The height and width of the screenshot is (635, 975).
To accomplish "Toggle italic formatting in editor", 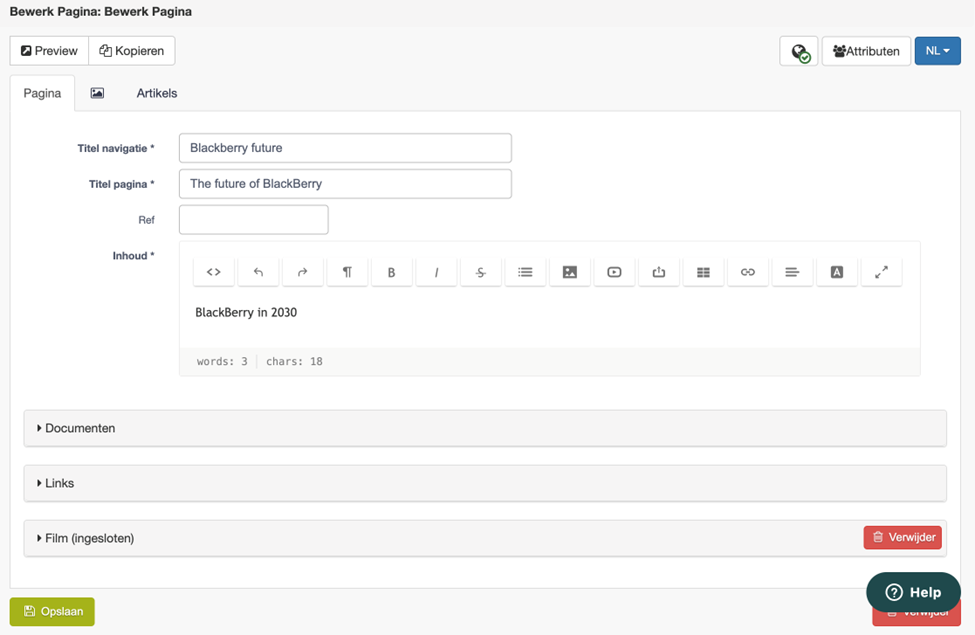I will 437,272.
